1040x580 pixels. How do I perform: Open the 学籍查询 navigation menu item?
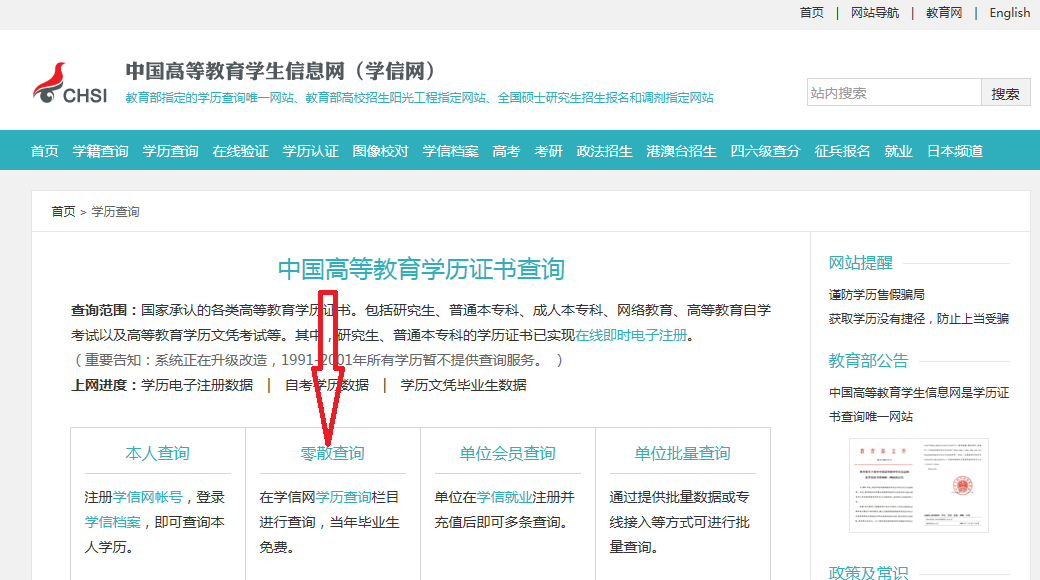100,151
